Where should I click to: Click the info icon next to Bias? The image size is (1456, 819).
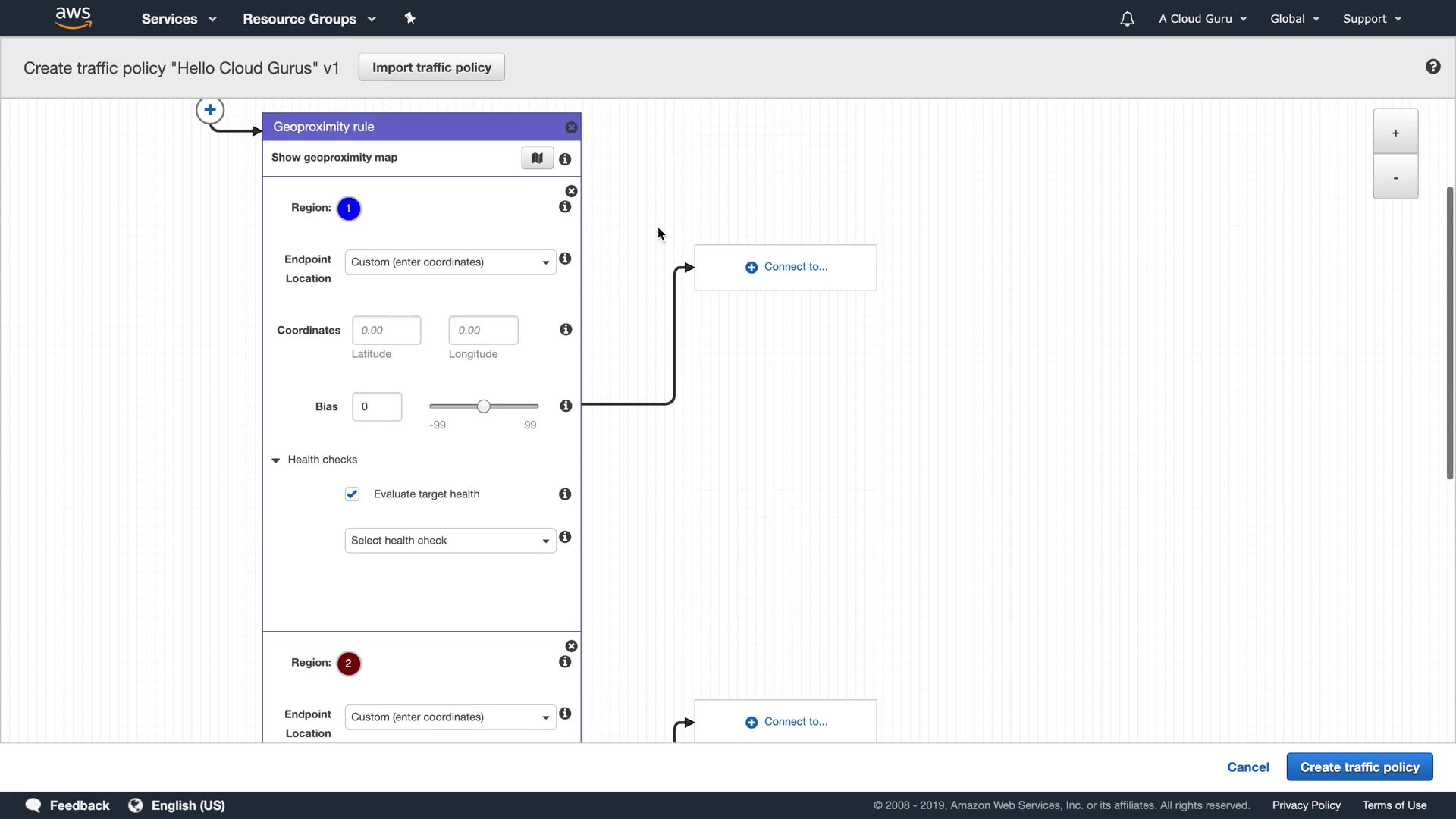566,406
